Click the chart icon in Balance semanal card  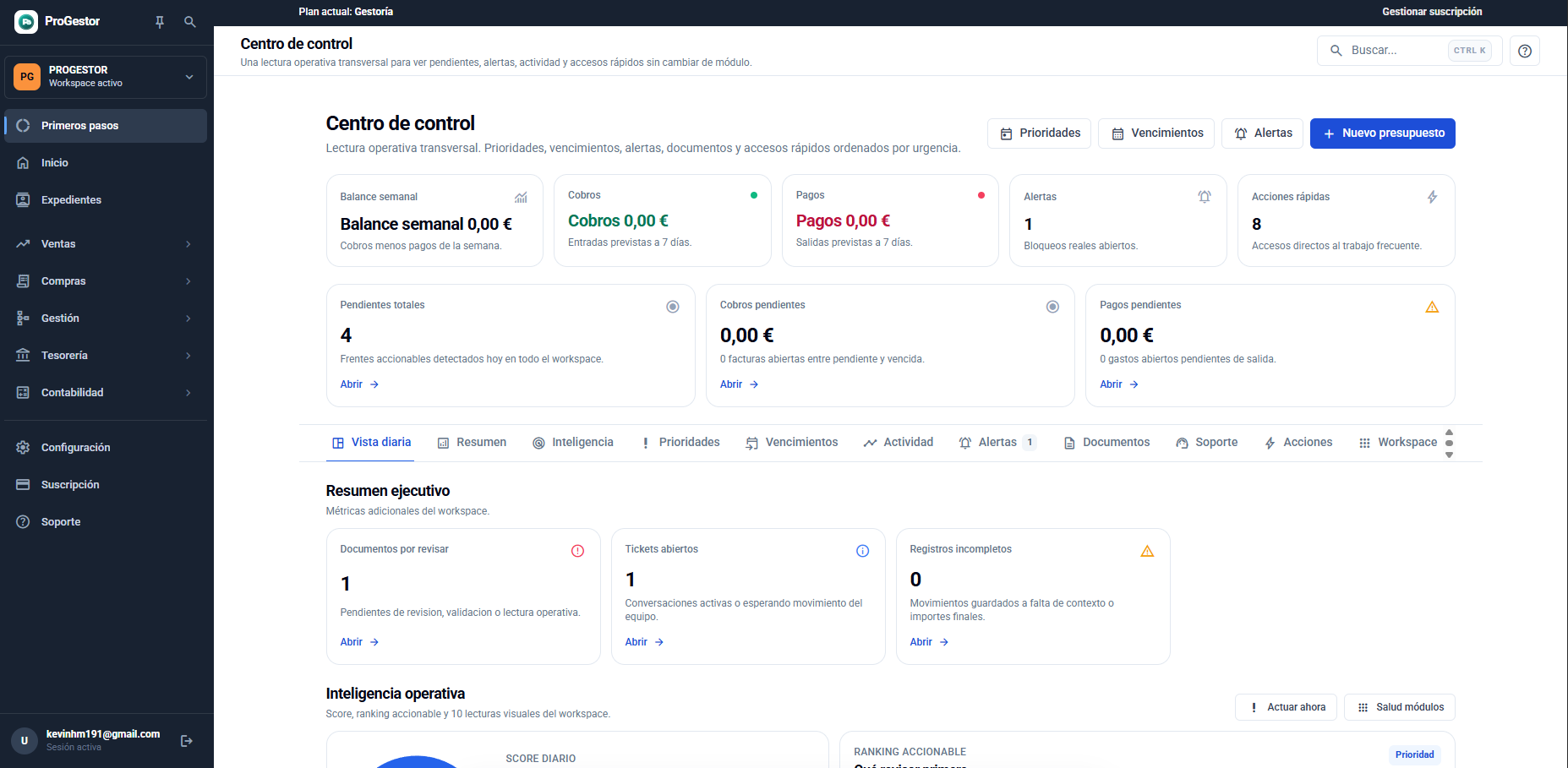tap(521, 197)
